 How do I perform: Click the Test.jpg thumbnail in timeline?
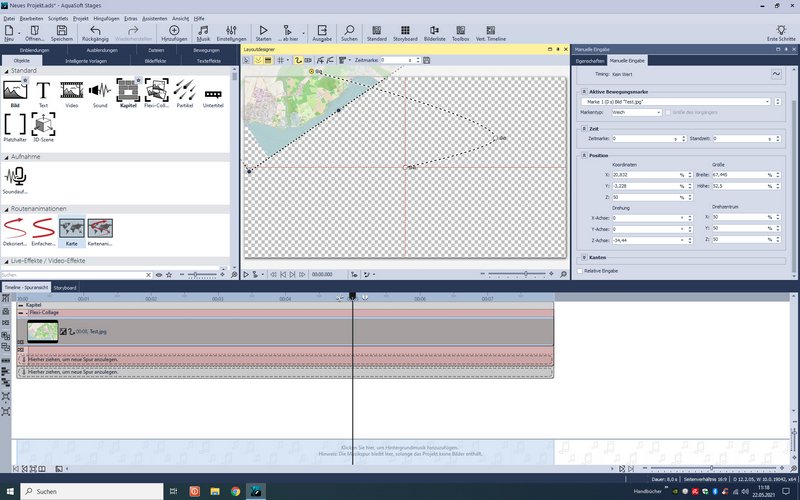42,331
